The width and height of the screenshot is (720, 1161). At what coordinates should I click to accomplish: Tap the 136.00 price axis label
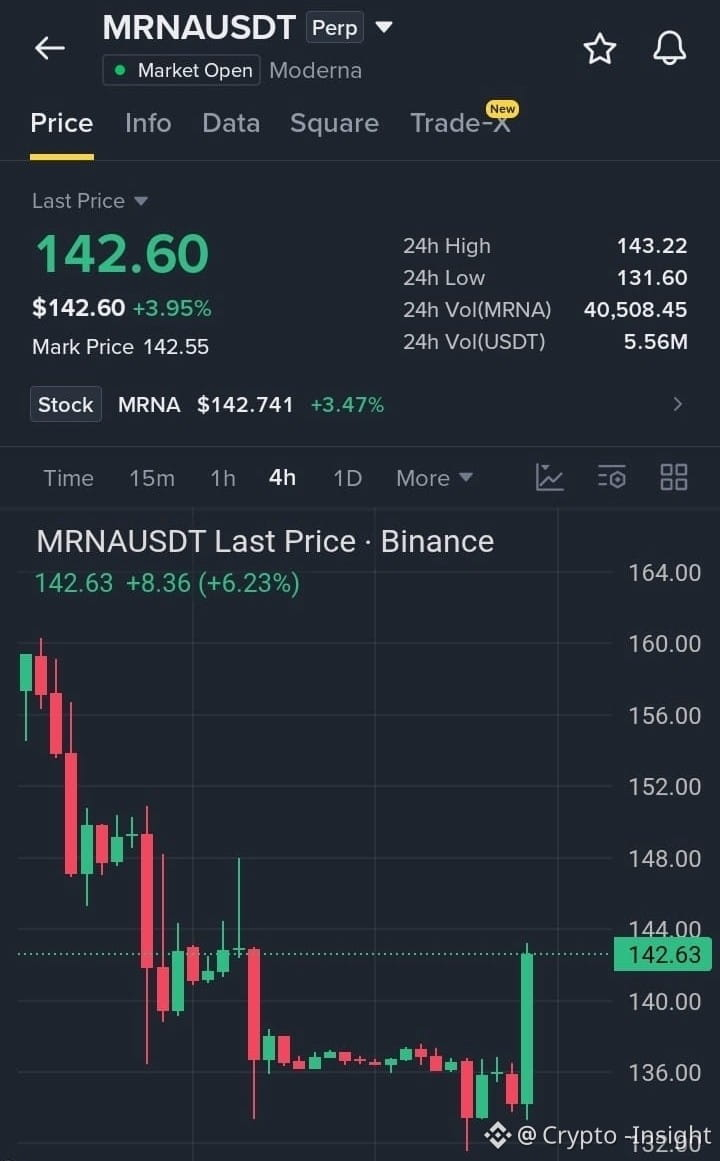click(664, 1072)
